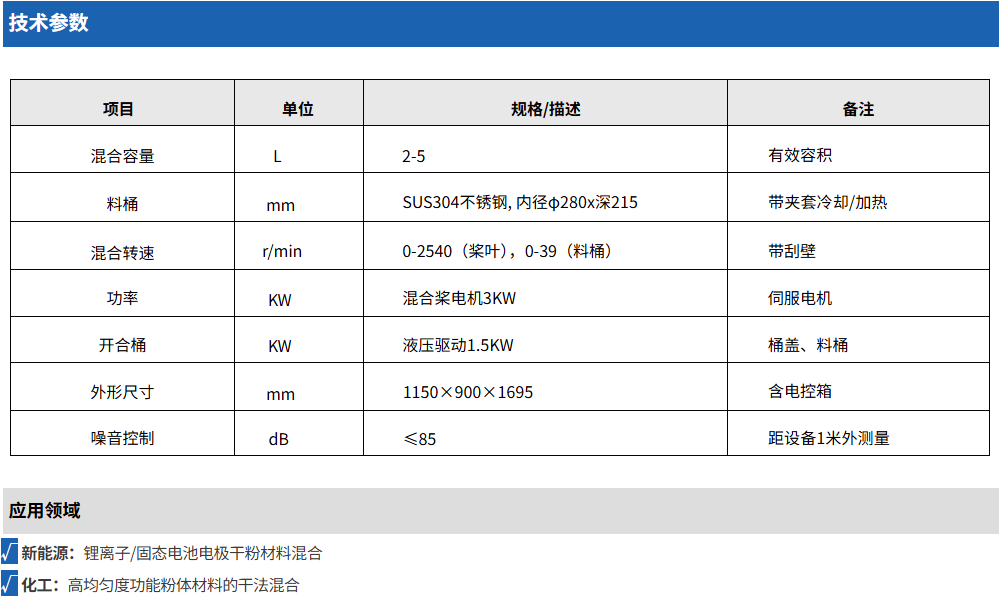Click the 规格/描述 column header
1002x601 pixels.
tap(545, 109)
